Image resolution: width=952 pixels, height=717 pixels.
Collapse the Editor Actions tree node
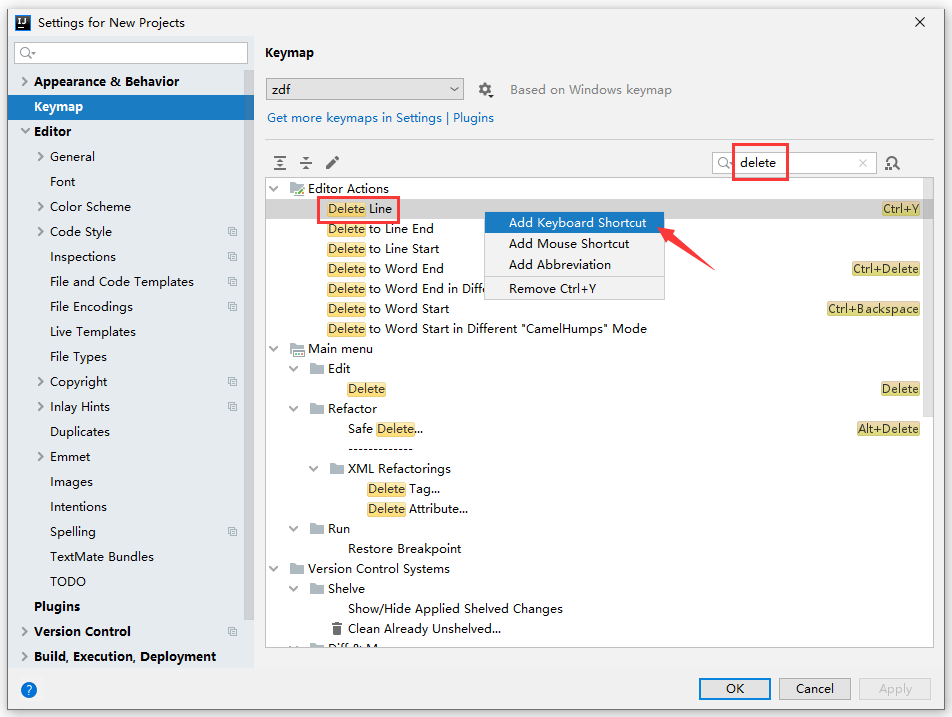[274, 188]
